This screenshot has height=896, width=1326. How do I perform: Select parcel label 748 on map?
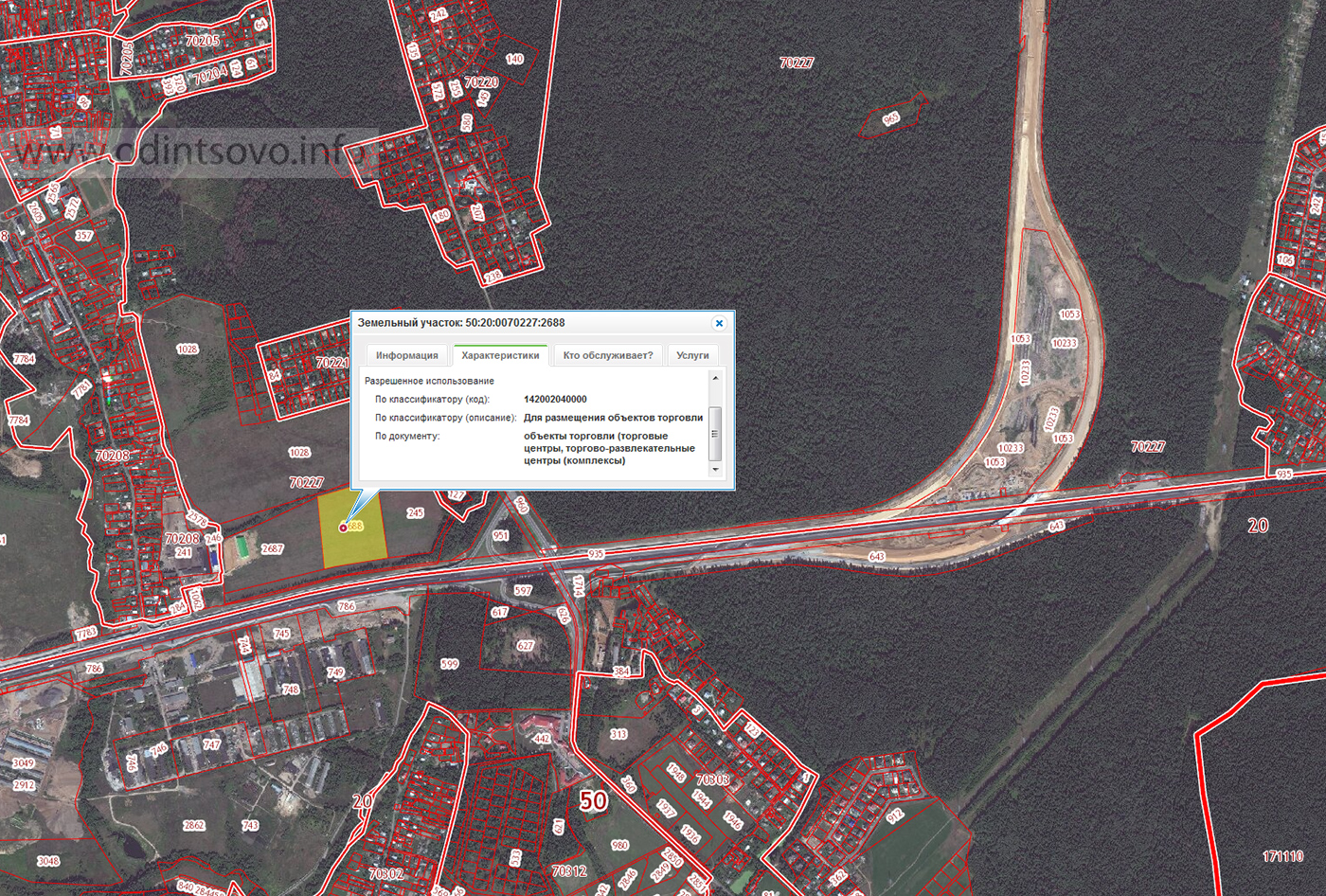point(290,690)
